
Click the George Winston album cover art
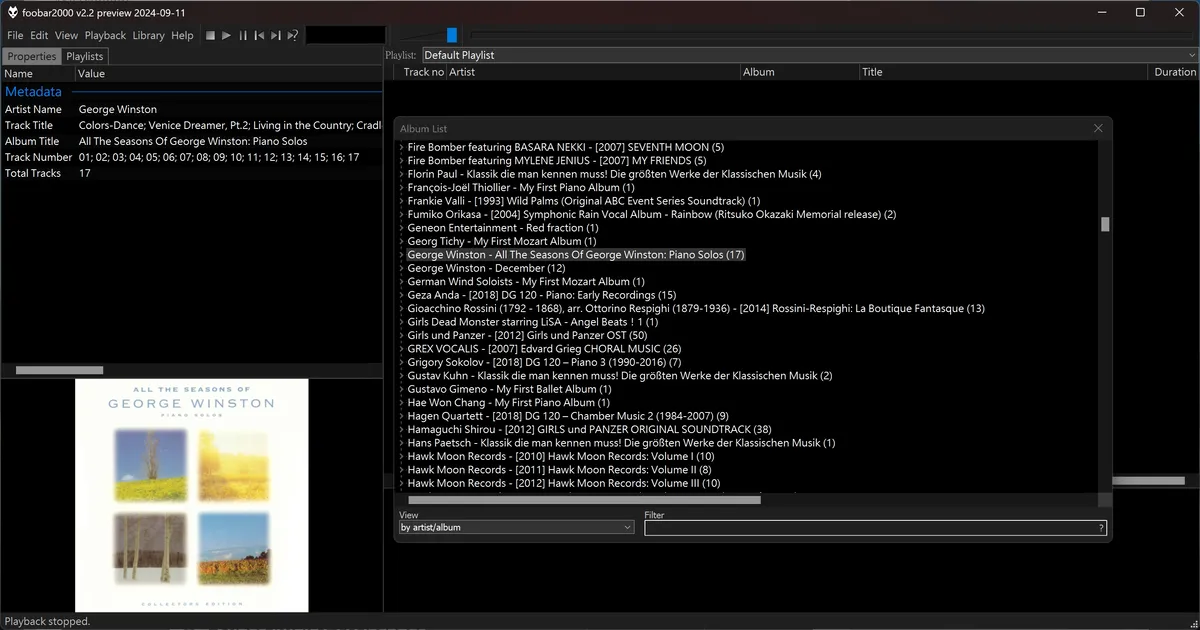192,495
